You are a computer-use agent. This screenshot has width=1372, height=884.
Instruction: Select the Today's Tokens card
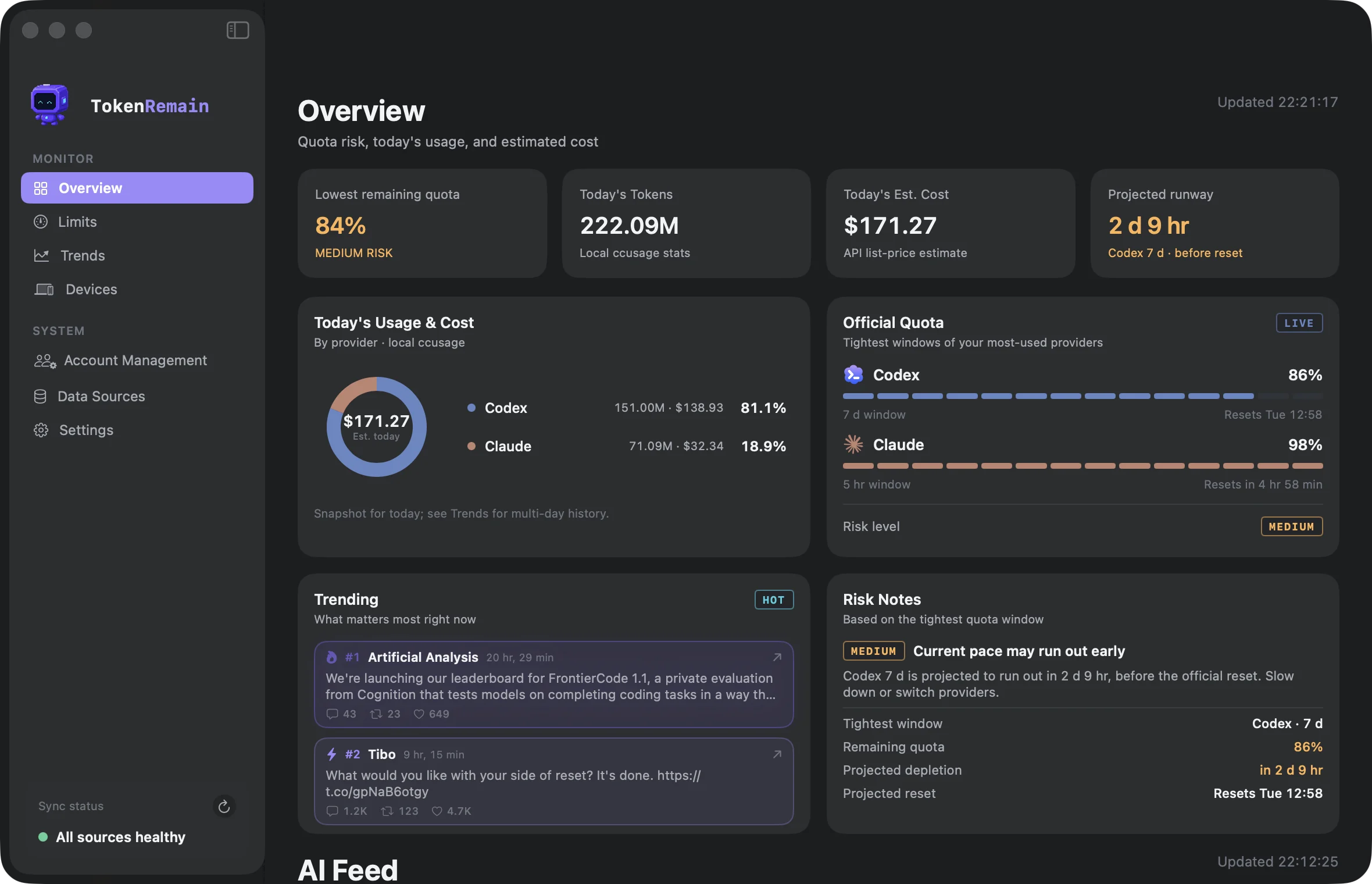pyautogui.click(x=687, y=223)
